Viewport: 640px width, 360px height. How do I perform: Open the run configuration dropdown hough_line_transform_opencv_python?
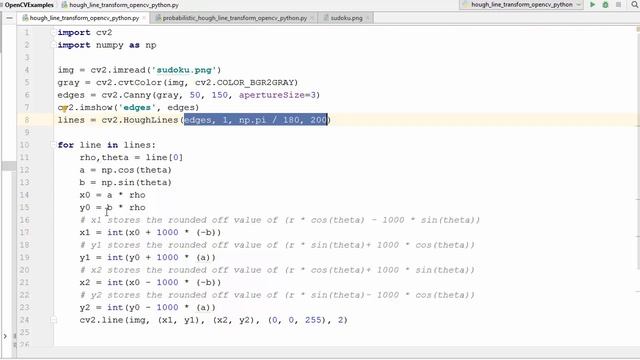point(521,4)
